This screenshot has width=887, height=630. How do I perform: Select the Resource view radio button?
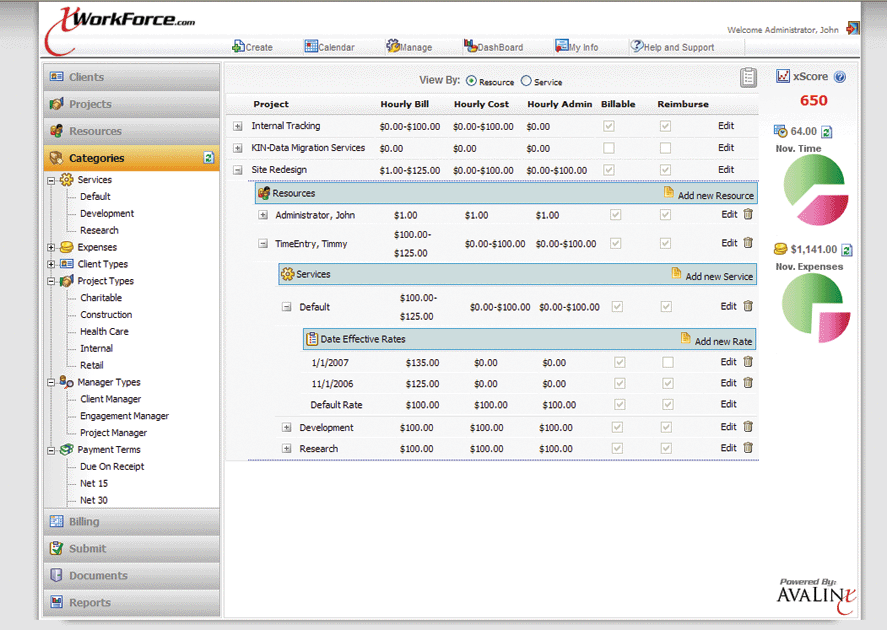click(471, 82)
